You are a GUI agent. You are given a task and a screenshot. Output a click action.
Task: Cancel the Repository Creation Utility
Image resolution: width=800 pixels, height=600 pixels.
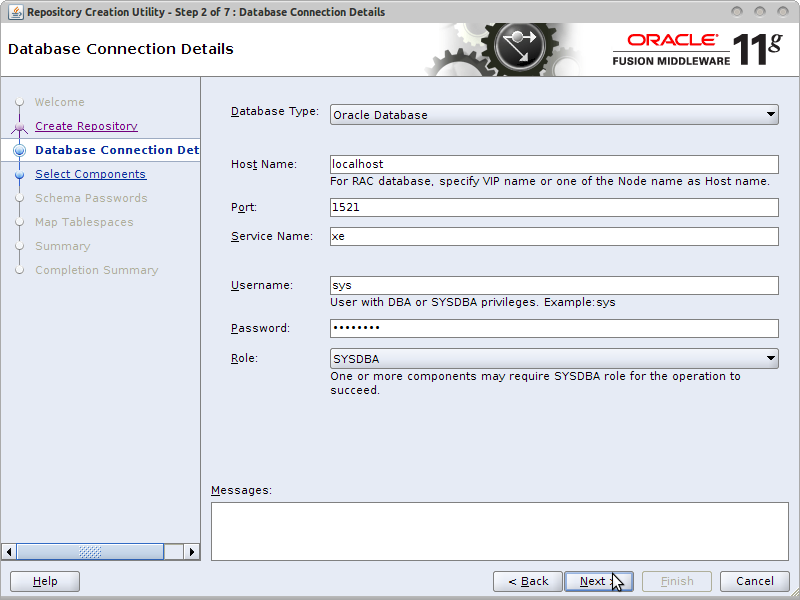[x=755, y=581]
